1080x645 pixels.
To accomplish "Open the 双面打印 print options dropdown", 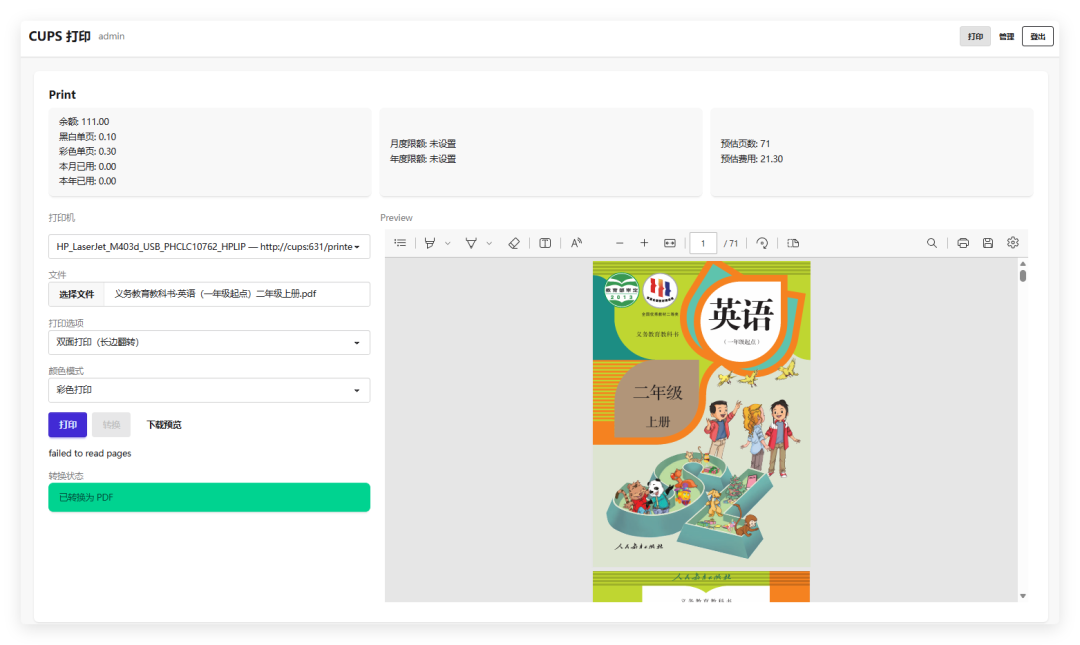I will 209,342.
